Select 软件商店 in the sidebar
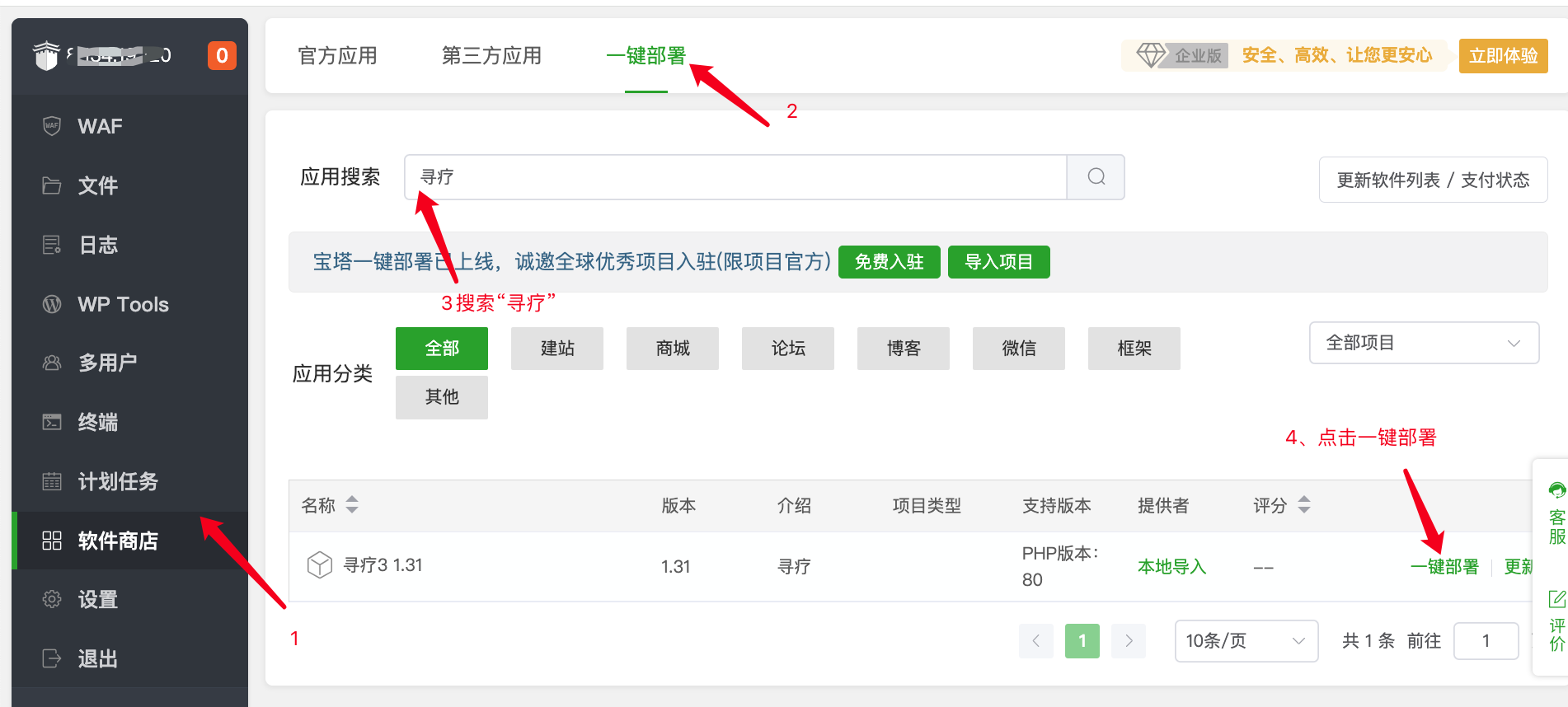1568x707 pixels. tap(130, 541)
